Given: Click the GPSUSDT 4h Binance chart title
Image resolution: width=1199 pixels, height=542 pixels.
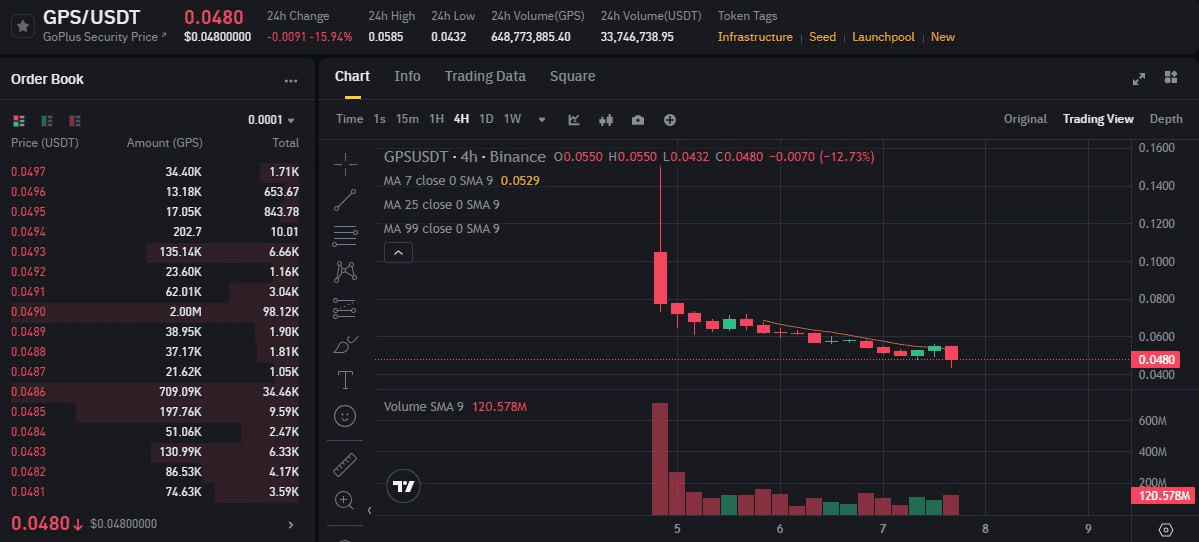Looking at the screenshot, I should (x=464, y=157).
